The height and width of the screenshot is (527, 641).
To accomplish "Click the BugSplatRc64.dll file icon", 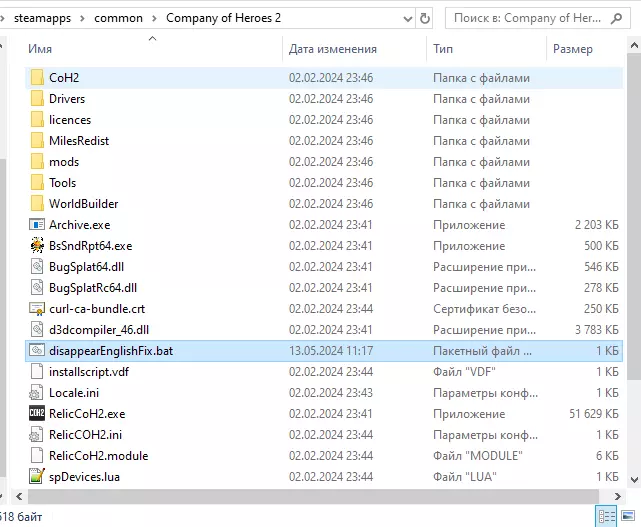I will (x=37, y=287).
